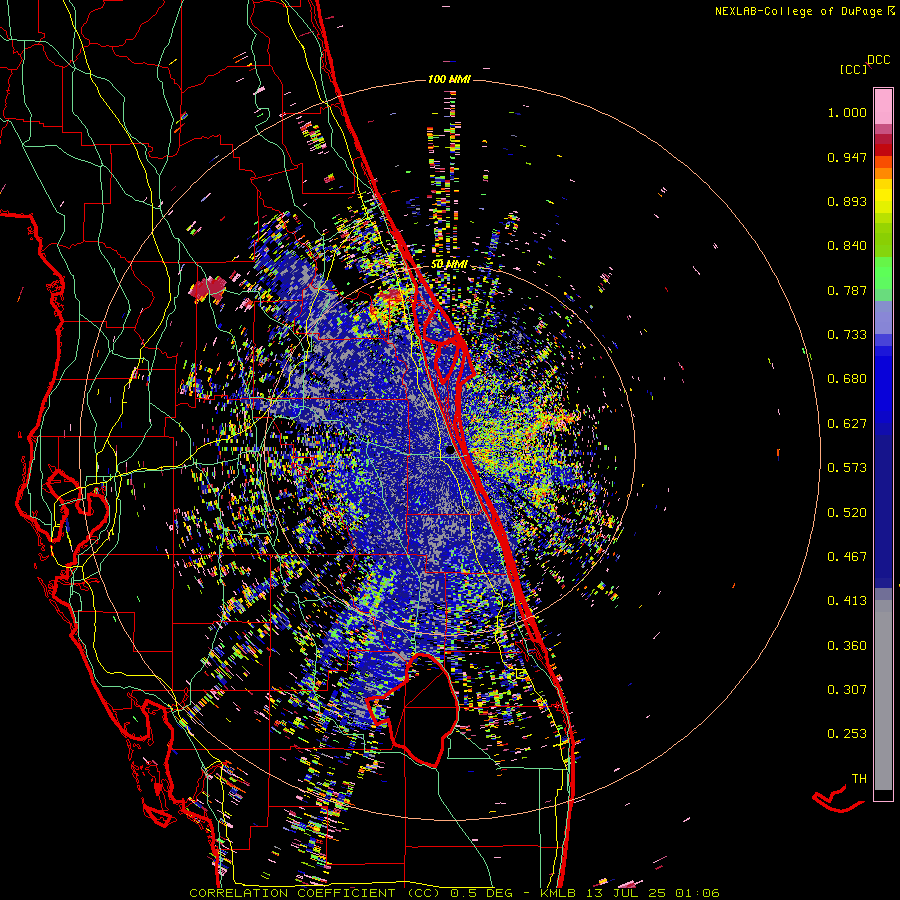
Task: Click the TH threshold label
Action: pyautogui.click(x=859, y=779)
